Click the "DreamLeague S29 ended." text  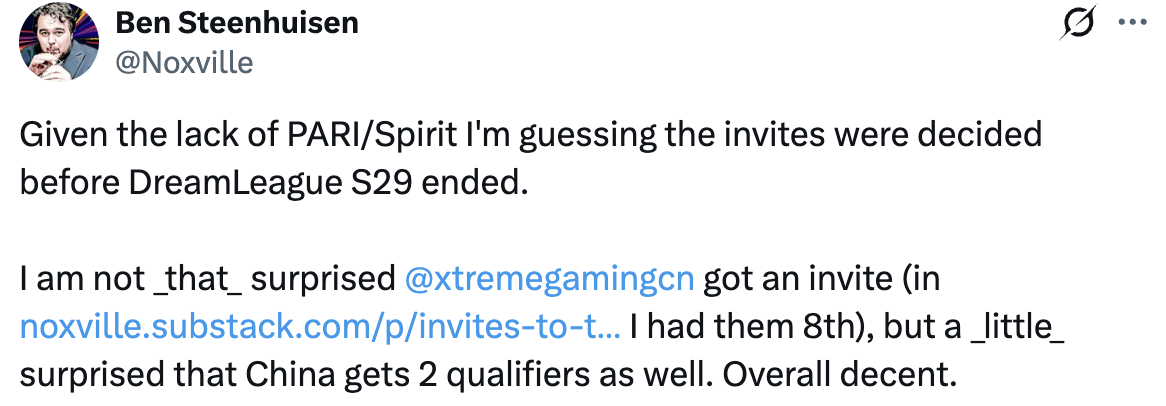tap(328, 183)
